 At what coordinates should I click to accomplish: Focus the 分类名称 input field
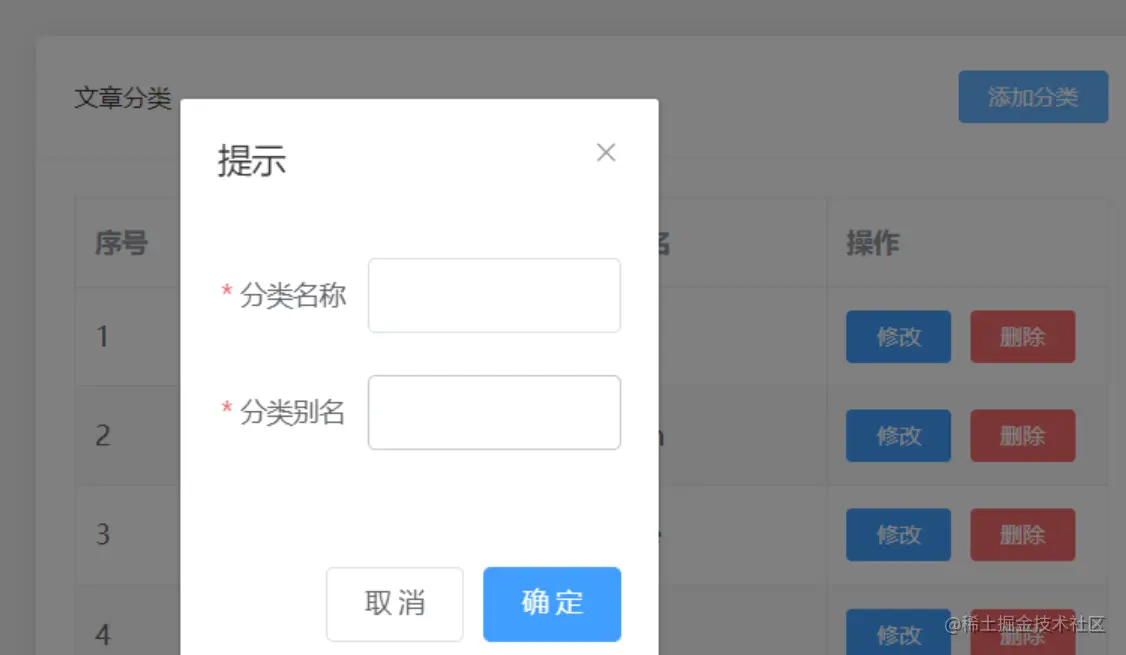494,295
